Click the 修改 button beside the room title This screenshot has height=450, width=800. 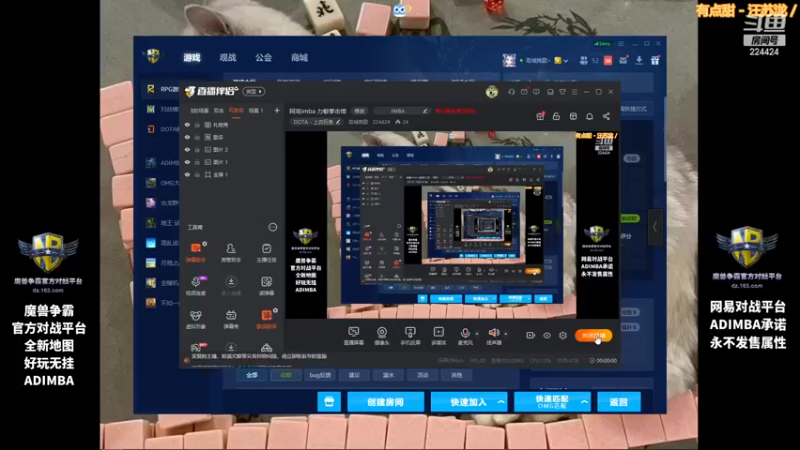[360, 111]
